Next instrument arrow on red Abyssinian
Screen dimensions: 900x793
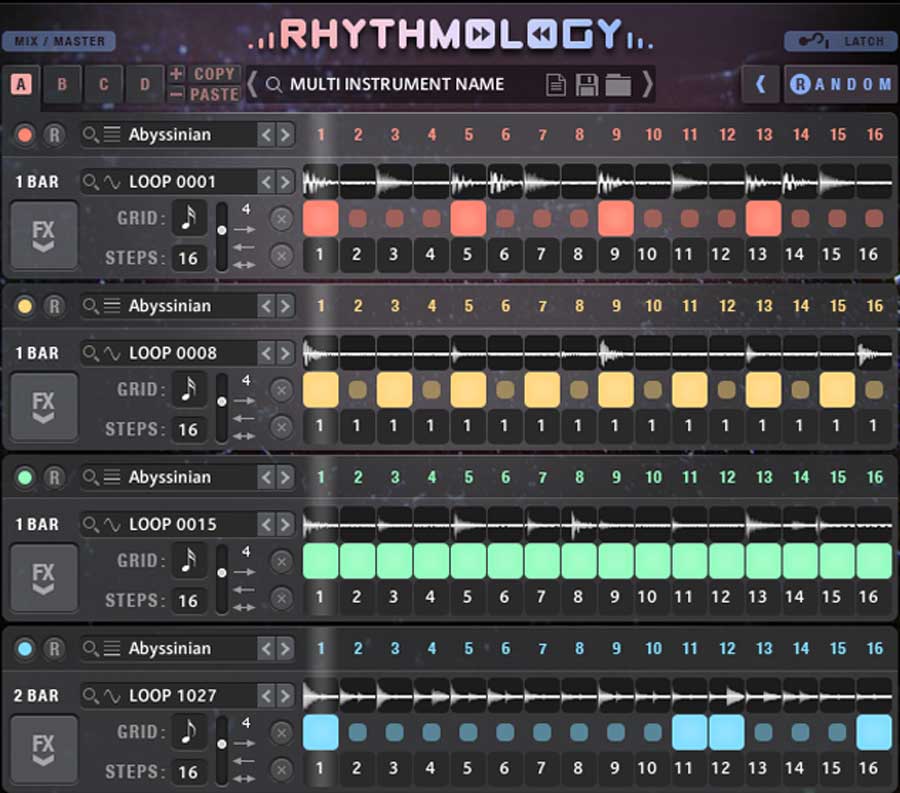[285, 135]
